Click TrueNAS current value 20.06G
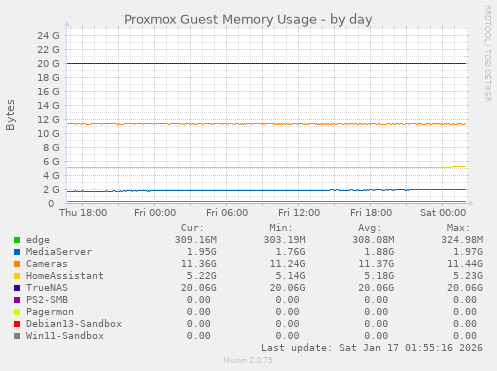The image size is (497, 371). click(x=199, y=288)
